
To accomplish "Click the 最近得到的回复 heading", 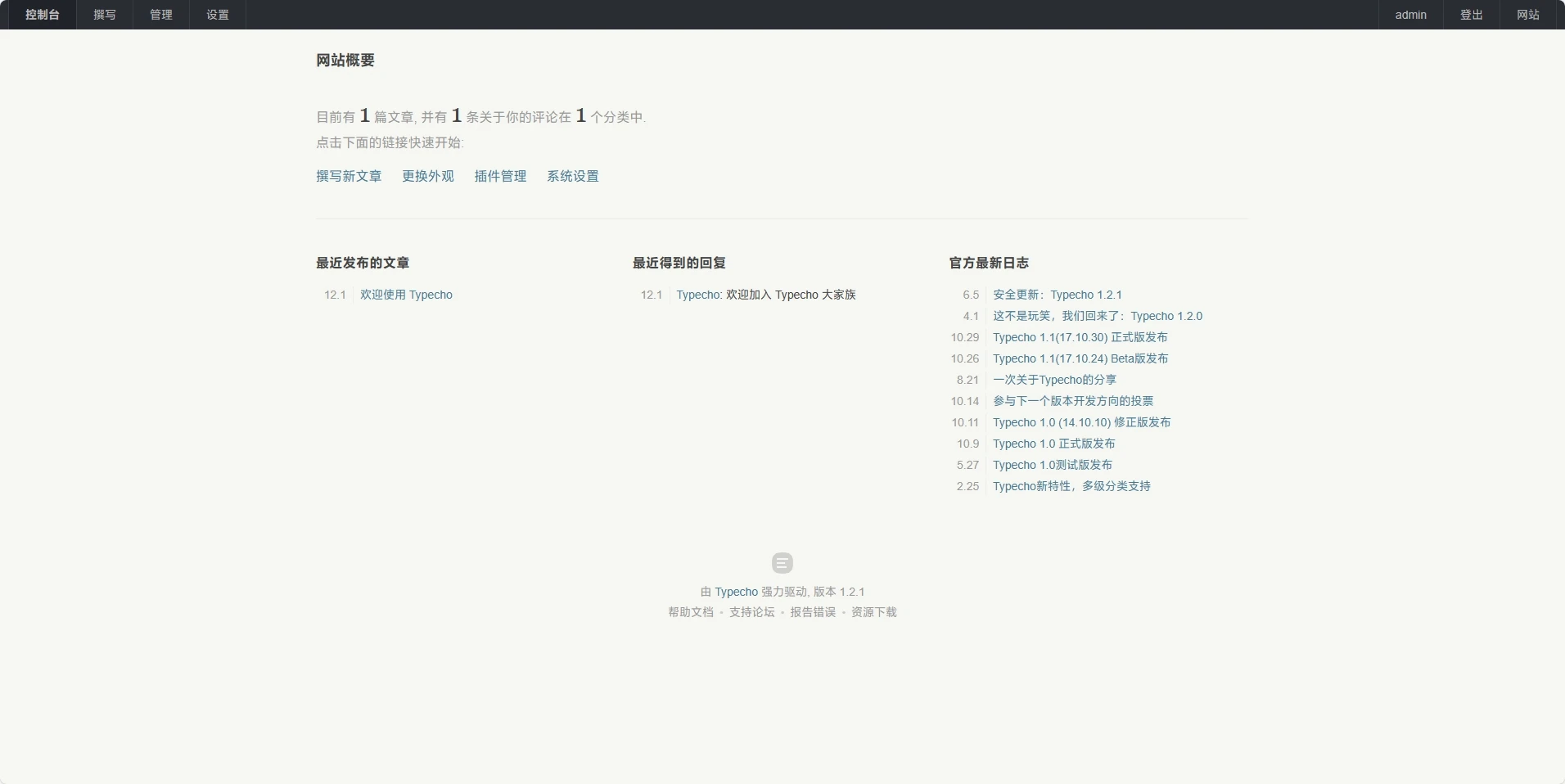I will click(679, 263).
